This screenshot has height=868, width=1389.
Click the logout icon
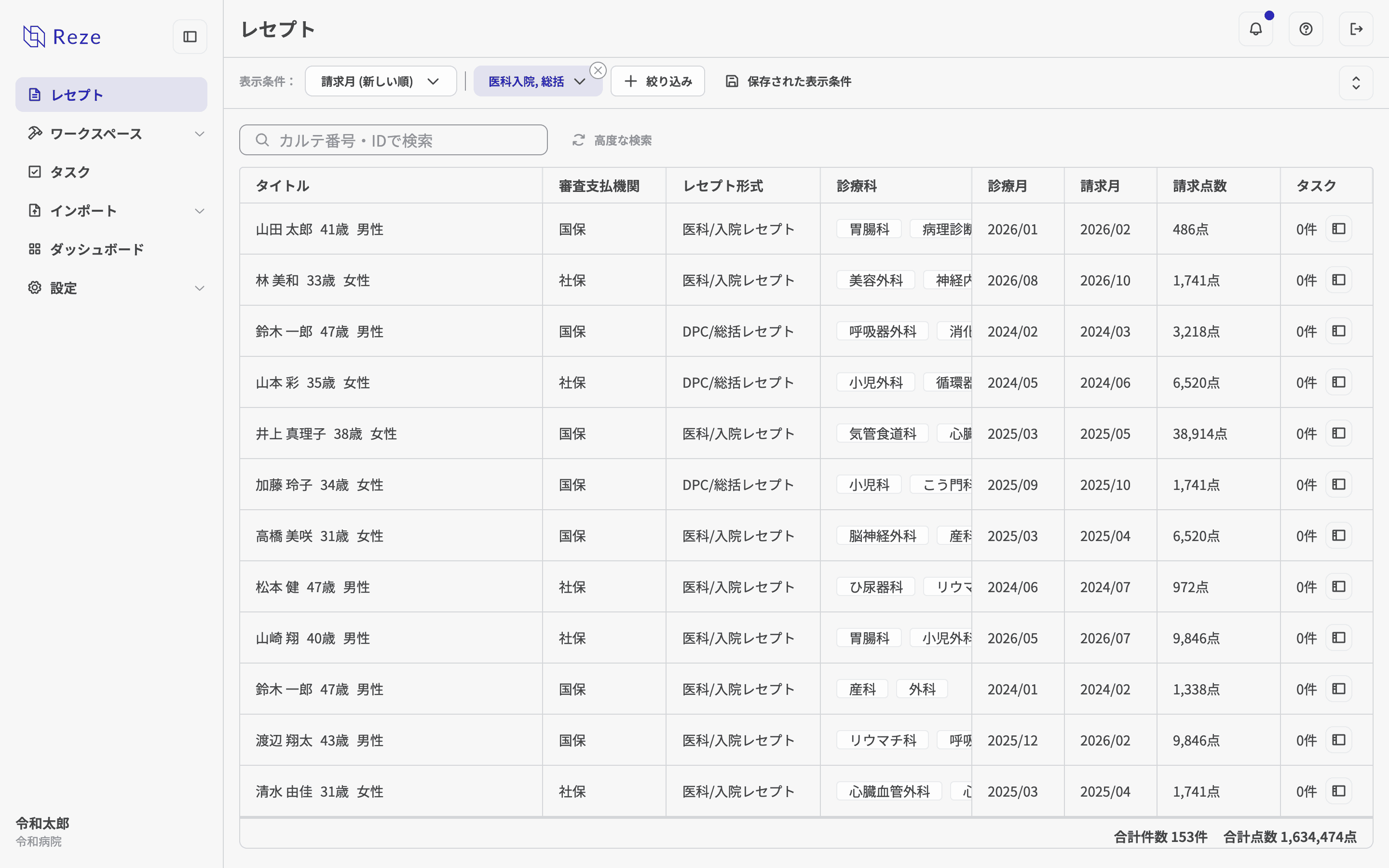[x=1356, y=29]
